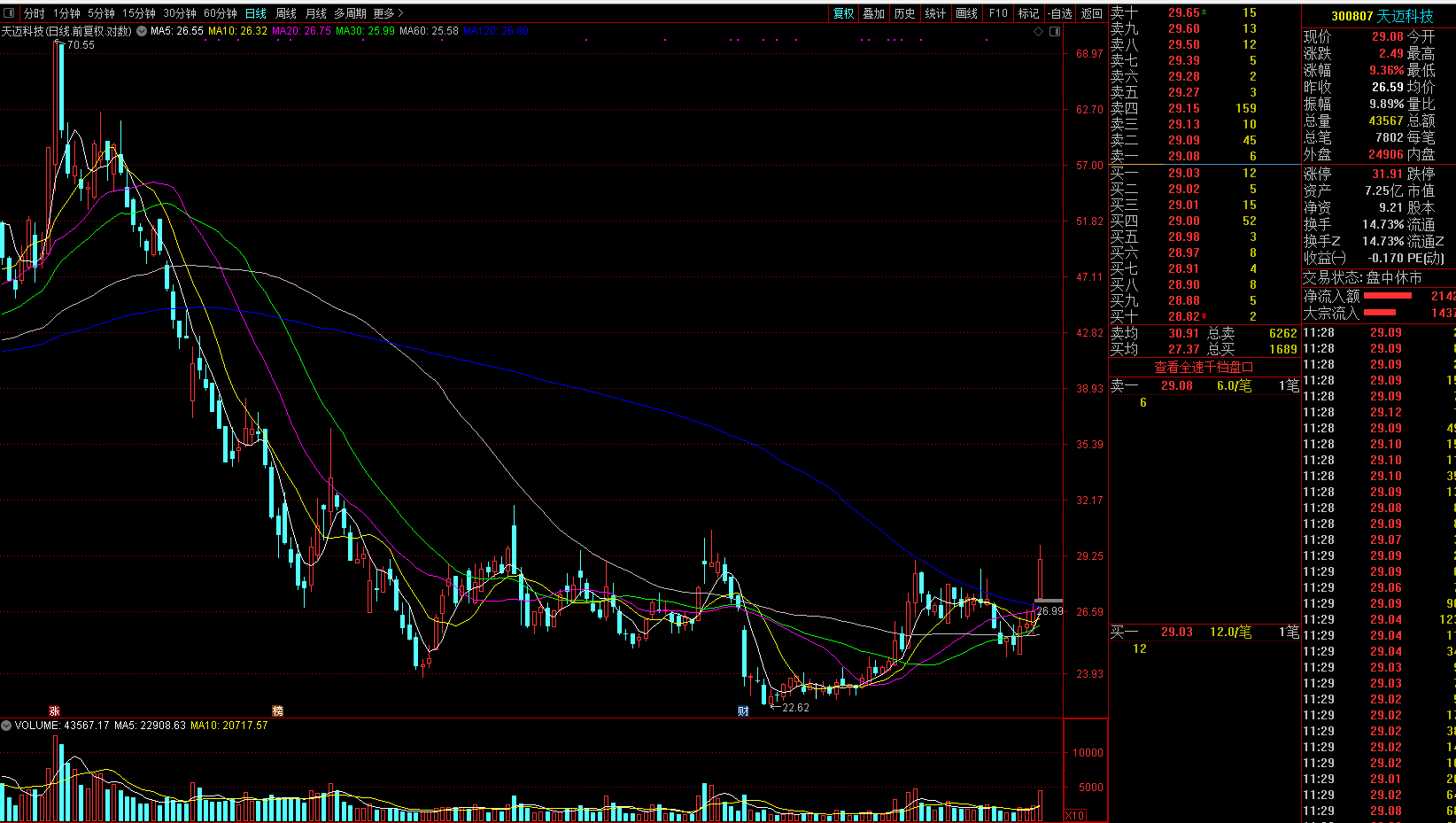Click the X10 volume scale label
The image size is (1456, 823).
[1074, 815]
